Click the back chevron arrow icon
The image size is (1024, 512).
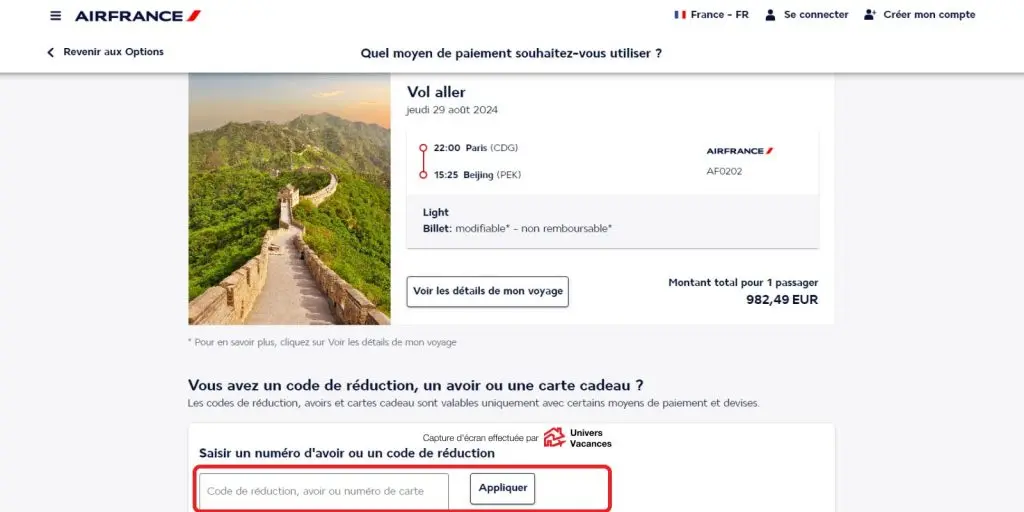click(50, 52)
